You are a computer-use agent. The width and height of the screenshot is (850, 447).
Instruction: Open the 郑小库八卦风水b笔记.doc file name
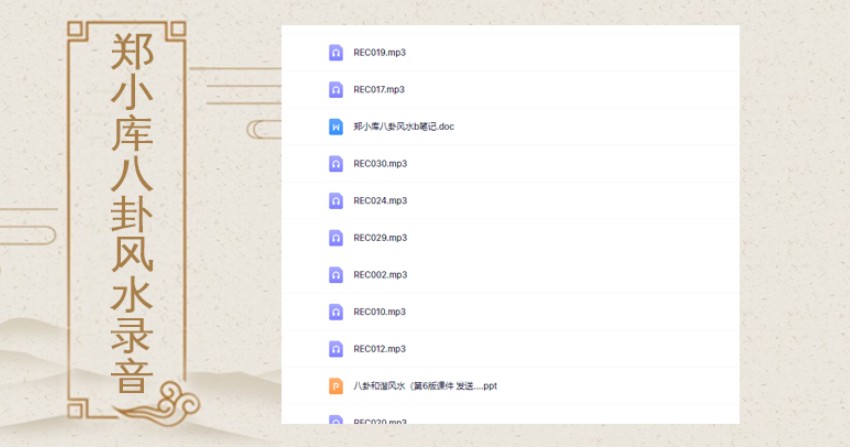pos(403,127)
